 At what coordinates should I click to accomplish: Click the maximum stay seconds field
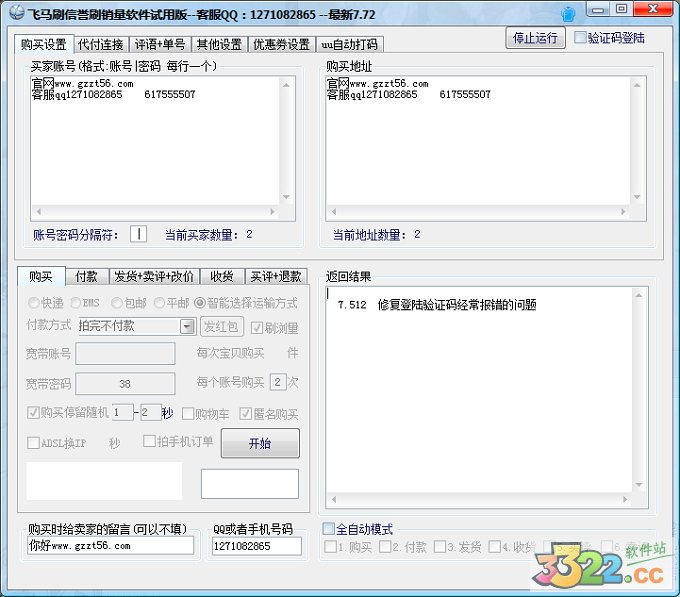pos(150,412)
